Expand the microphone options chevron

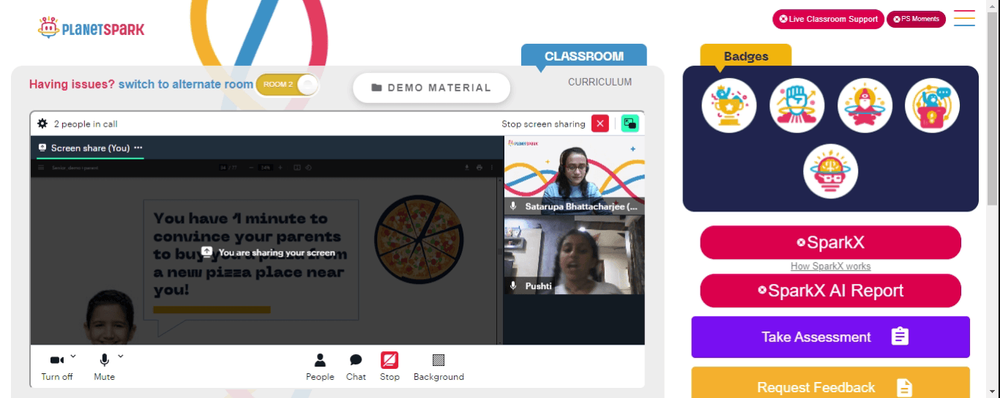[x=121, y=356]
